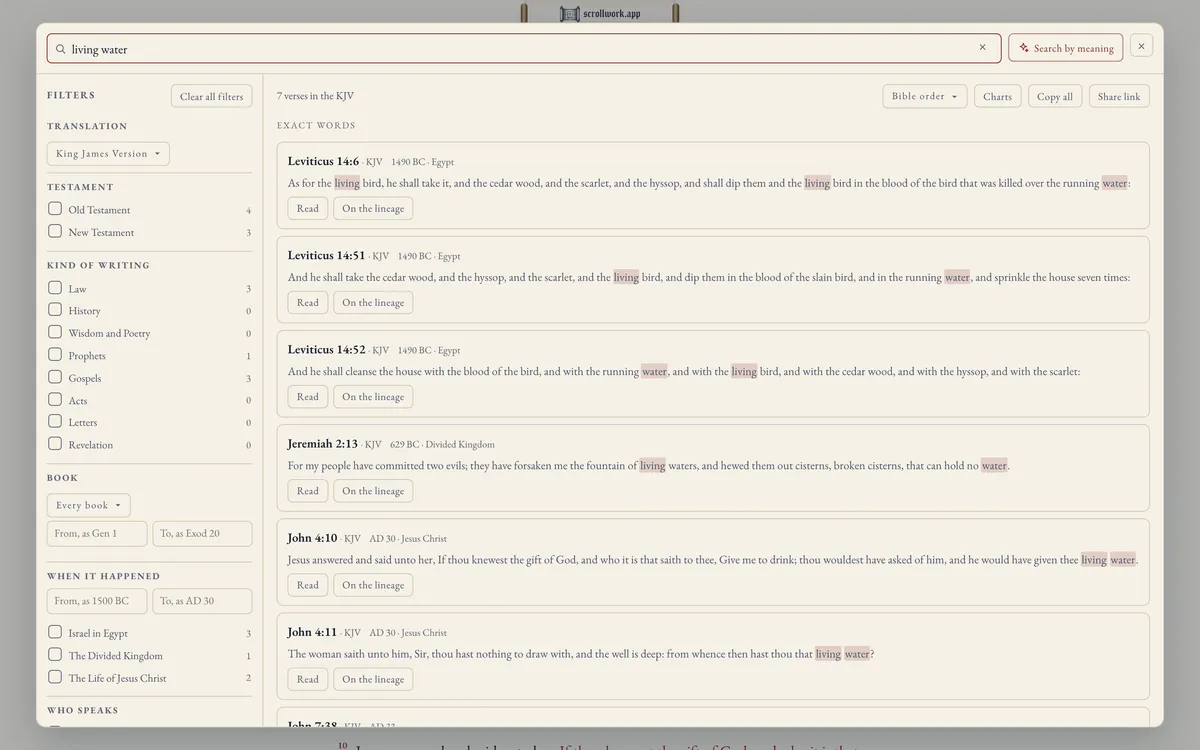Check Wisdom and Poetry filter
1200x750 pixels.
click(x=55, y=332)
